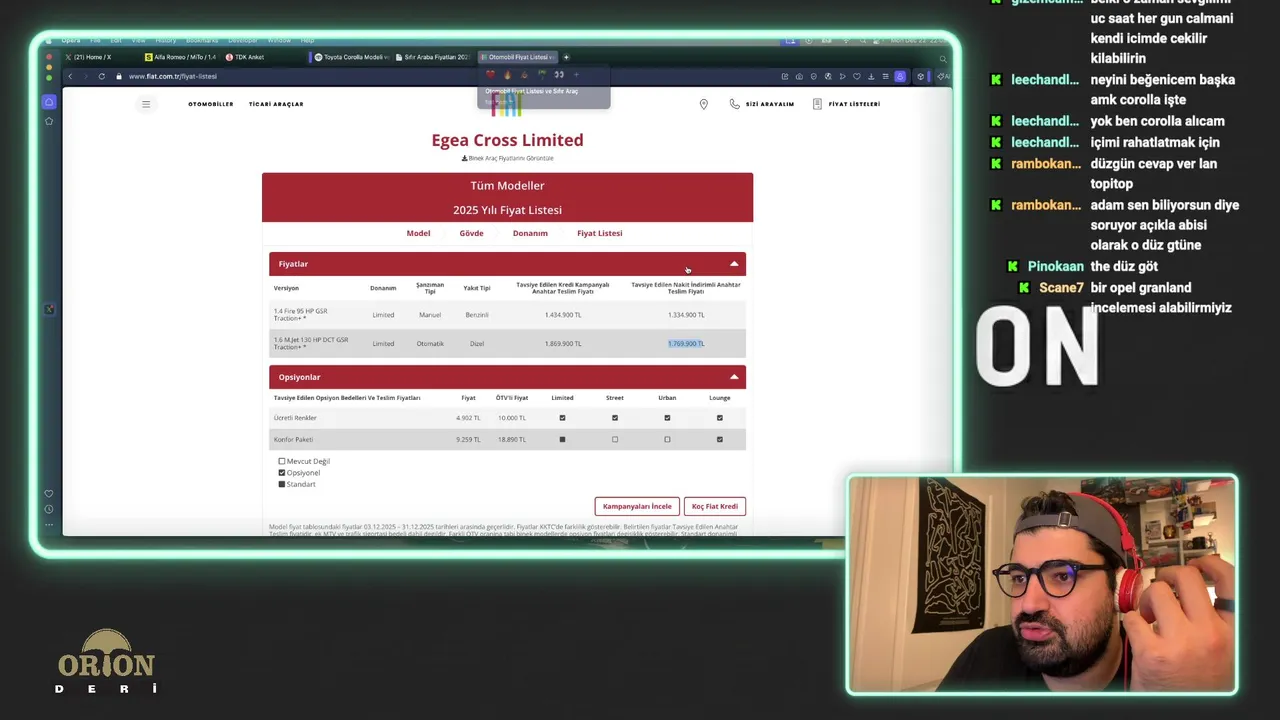The height and width of the screenshot is (720, 1280).
Task: Select the Fiyat Listesi step
Action: [599, 233]
